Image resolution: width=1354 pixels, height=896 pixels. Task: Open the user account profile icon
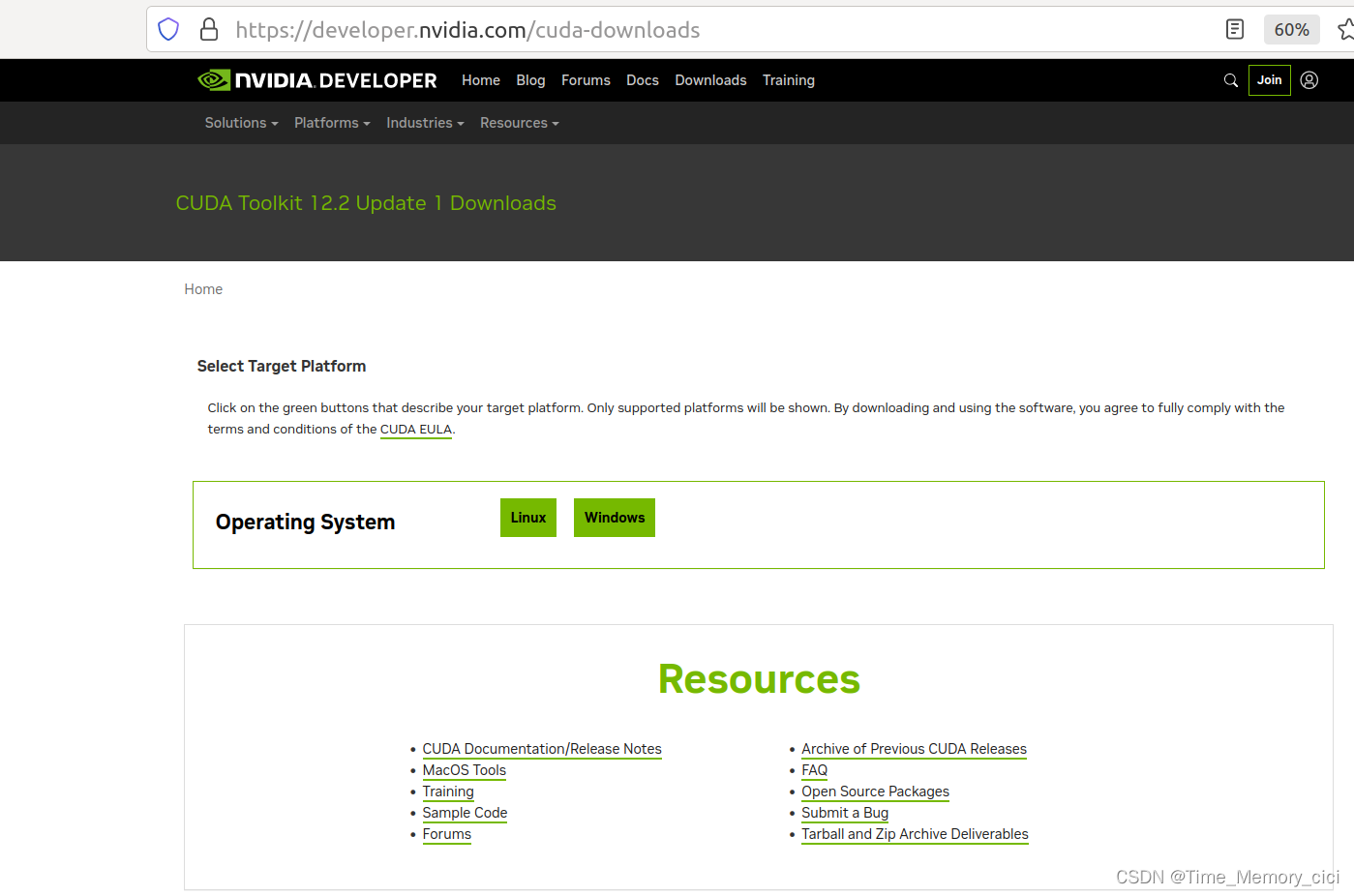(1309, 80)
